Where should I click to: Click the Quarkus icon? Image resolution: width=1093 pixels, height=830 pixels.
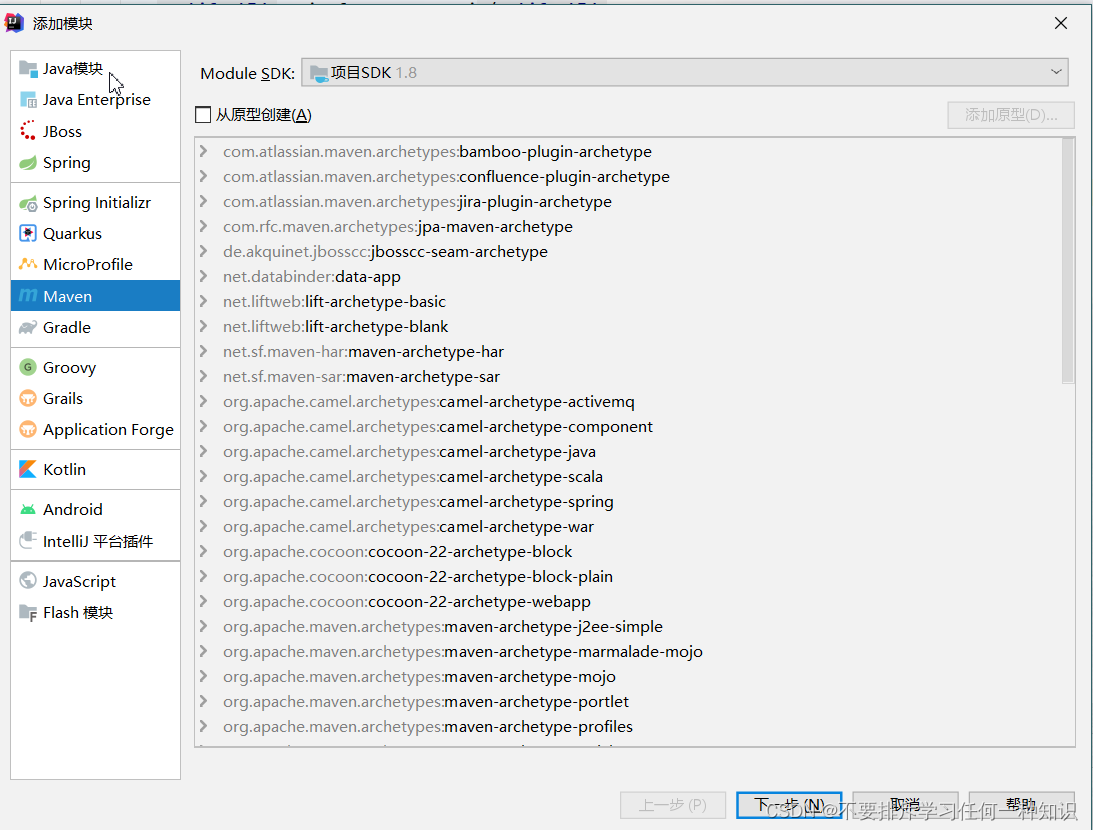point(28,233)
